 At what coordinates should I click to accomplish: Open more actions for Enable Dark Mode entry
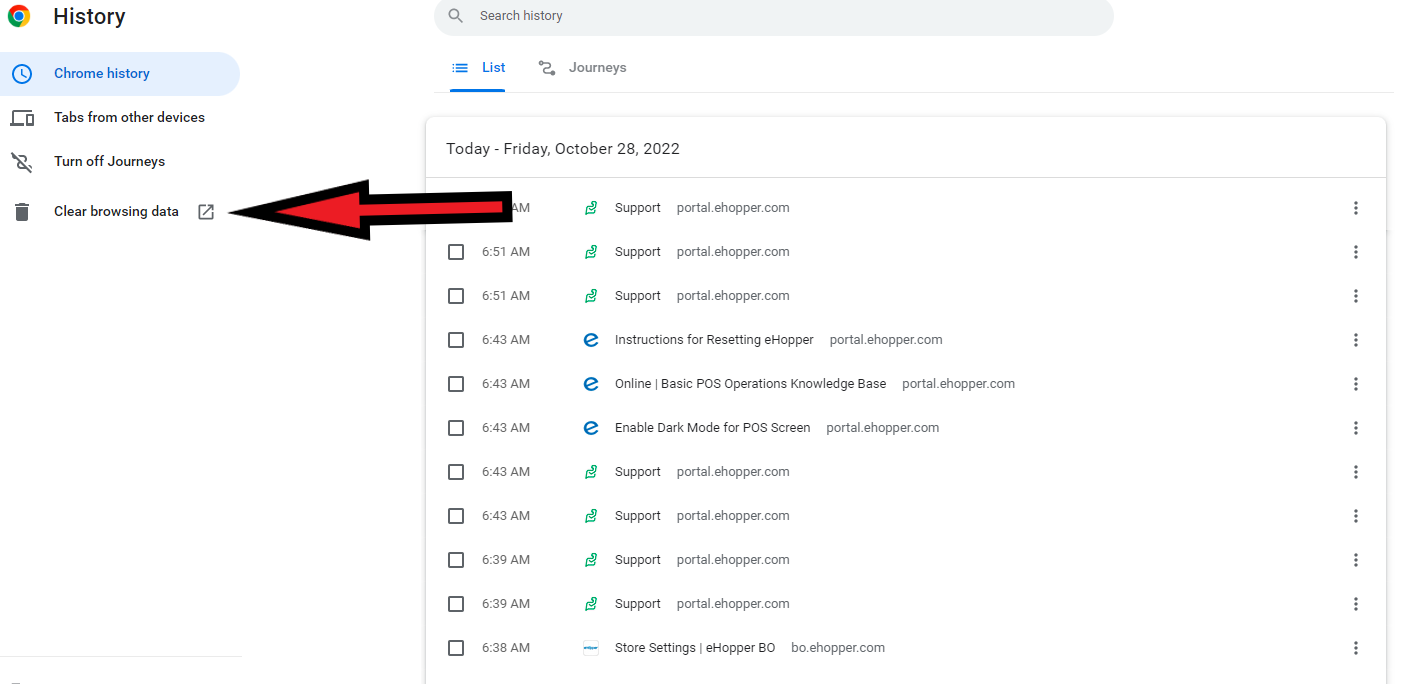tap(1356, 428)
